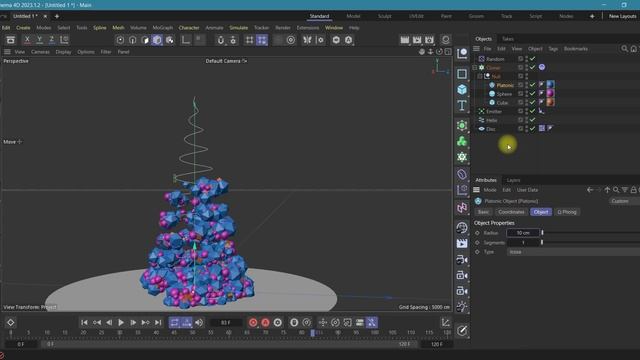Go to start of timeline
This screenshot has width=640, height=360.
84,322
